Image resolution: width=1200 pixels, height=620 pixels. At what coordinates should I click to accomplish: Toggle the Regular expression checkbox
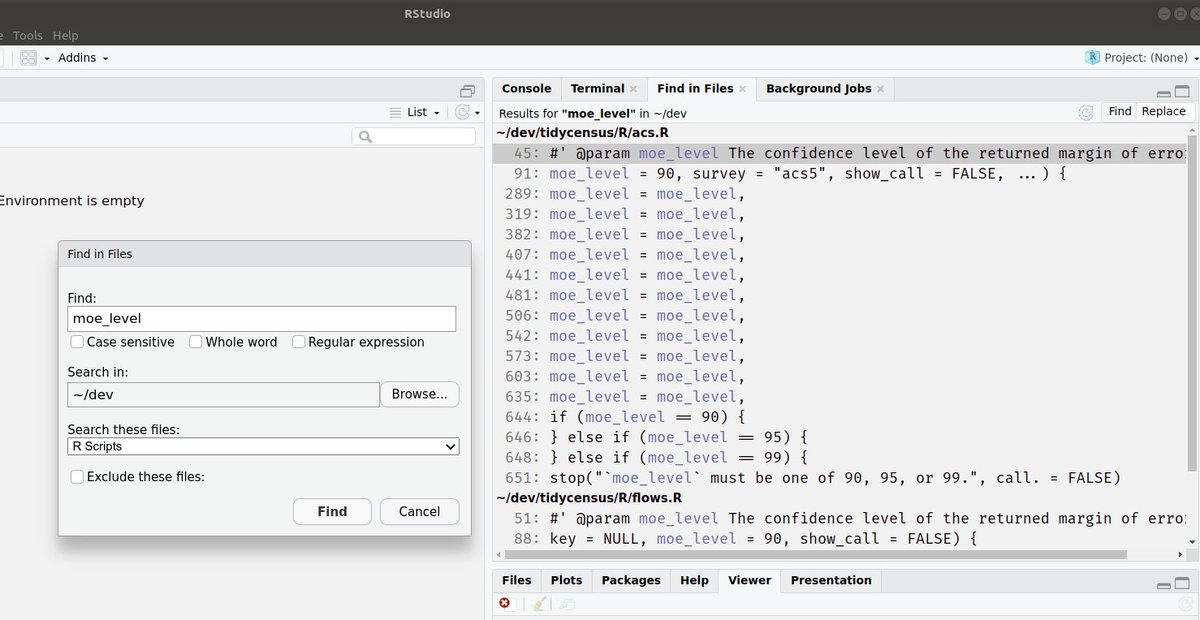tap(298, 342)
